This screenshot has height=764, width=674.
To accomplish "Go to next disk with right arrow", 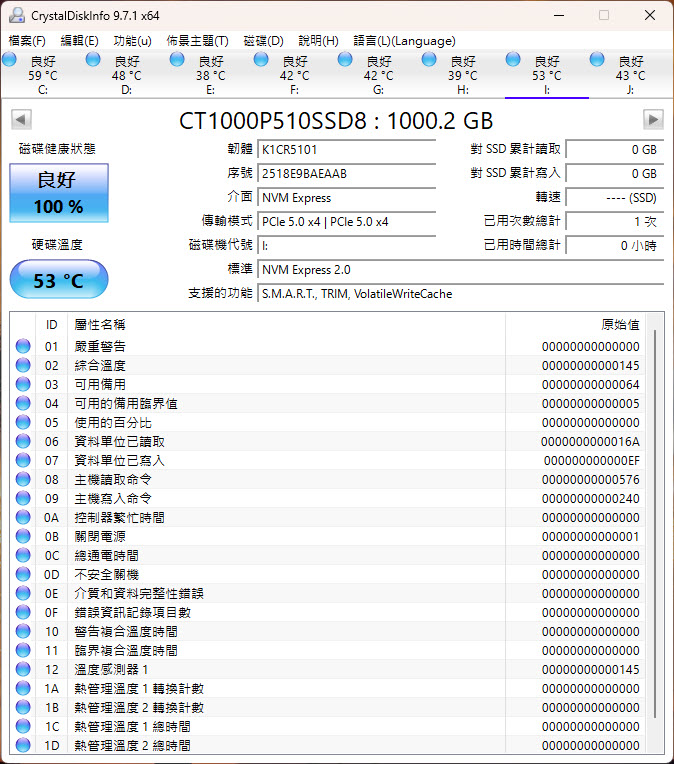I will (653, 119).
